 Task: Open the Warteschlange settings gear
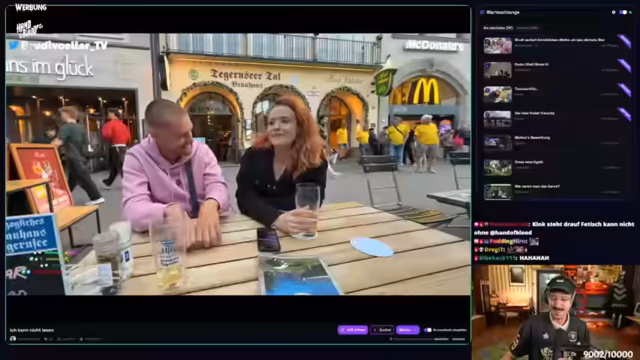[x=613, y=12]
